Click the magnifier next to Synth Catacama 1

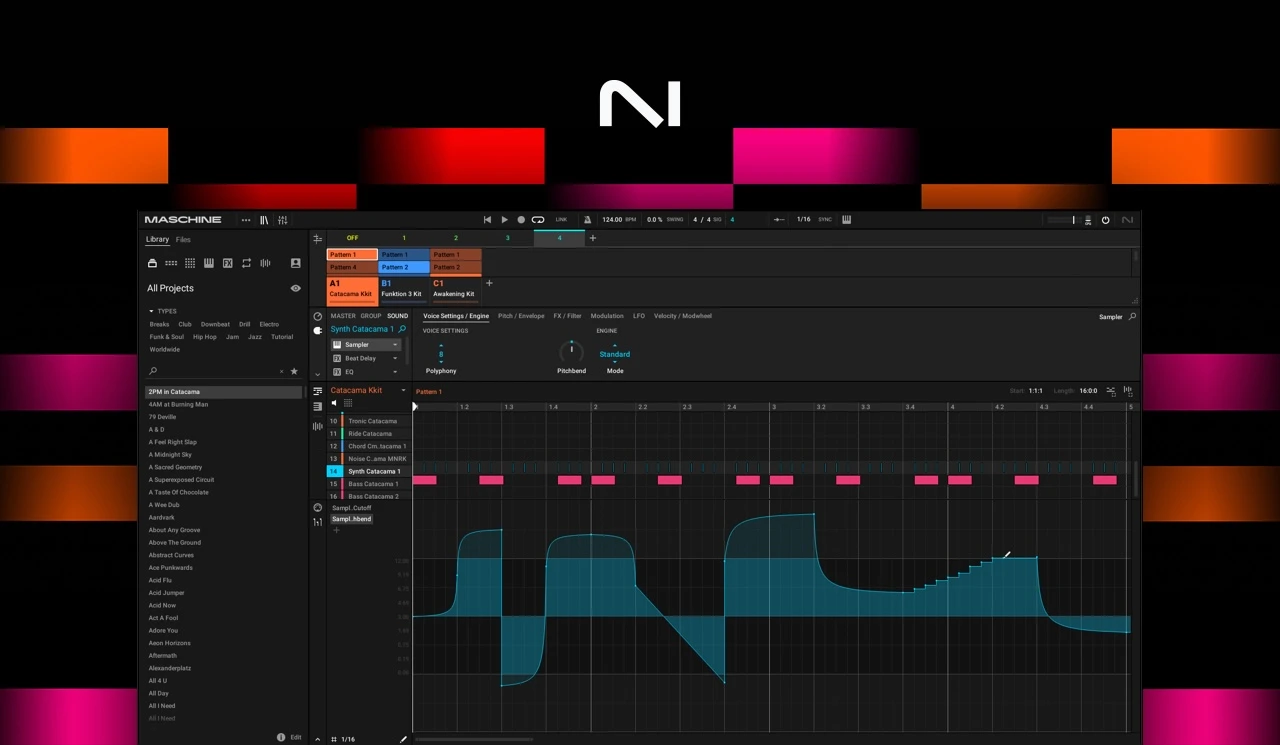point(402,329)
